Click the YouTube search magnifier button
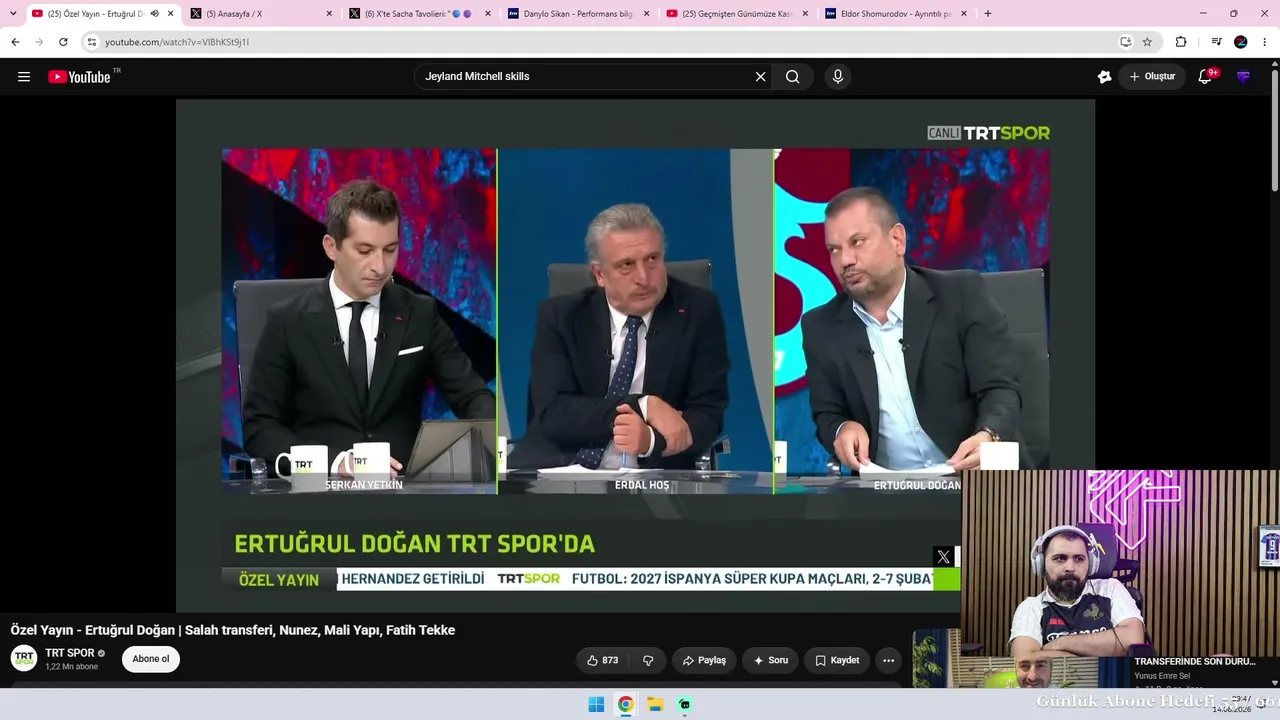Screen dimensions: 1280x720 click(x=793, y=77)
